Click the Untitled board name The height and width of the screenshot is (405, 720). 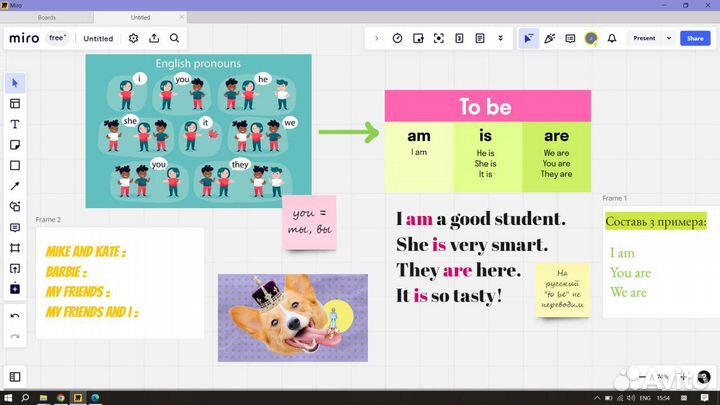[x=98, y=38]
